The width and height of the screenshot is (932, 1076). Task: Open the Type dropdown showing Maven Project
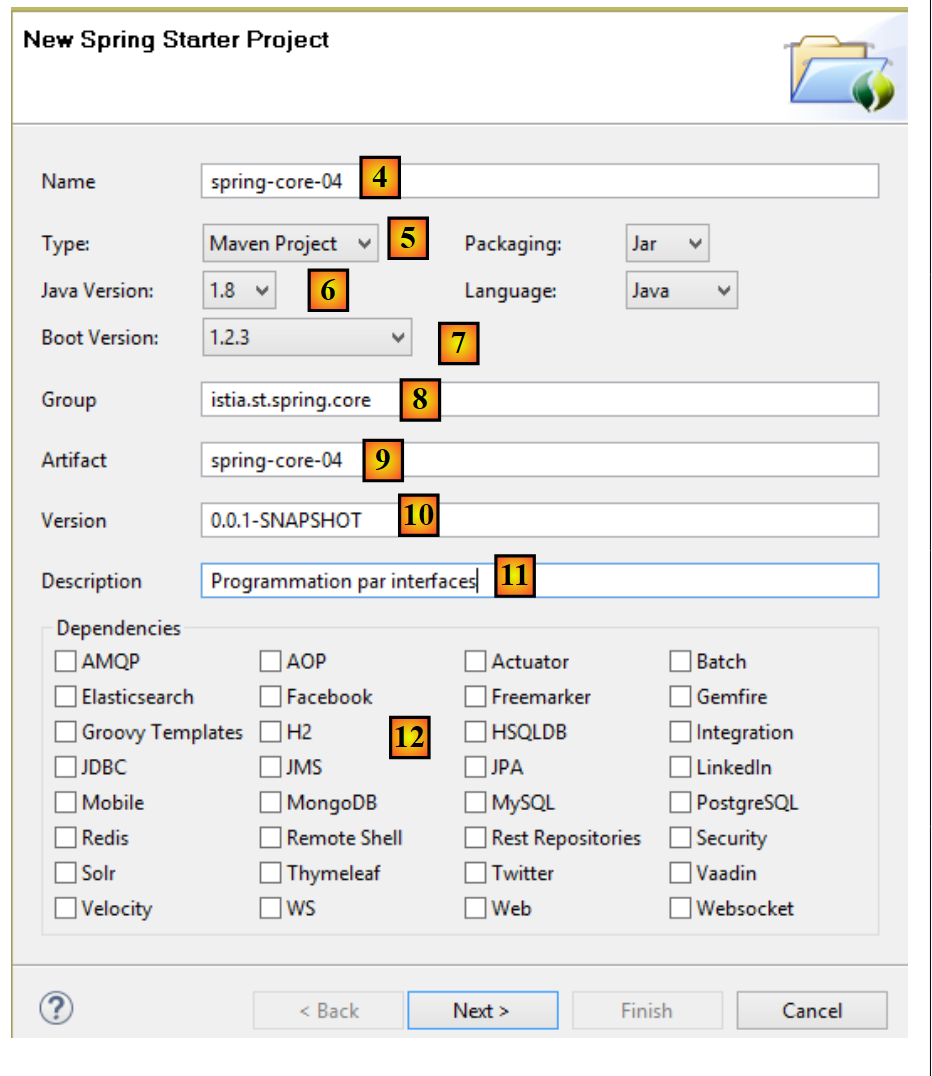coord(290,243)
